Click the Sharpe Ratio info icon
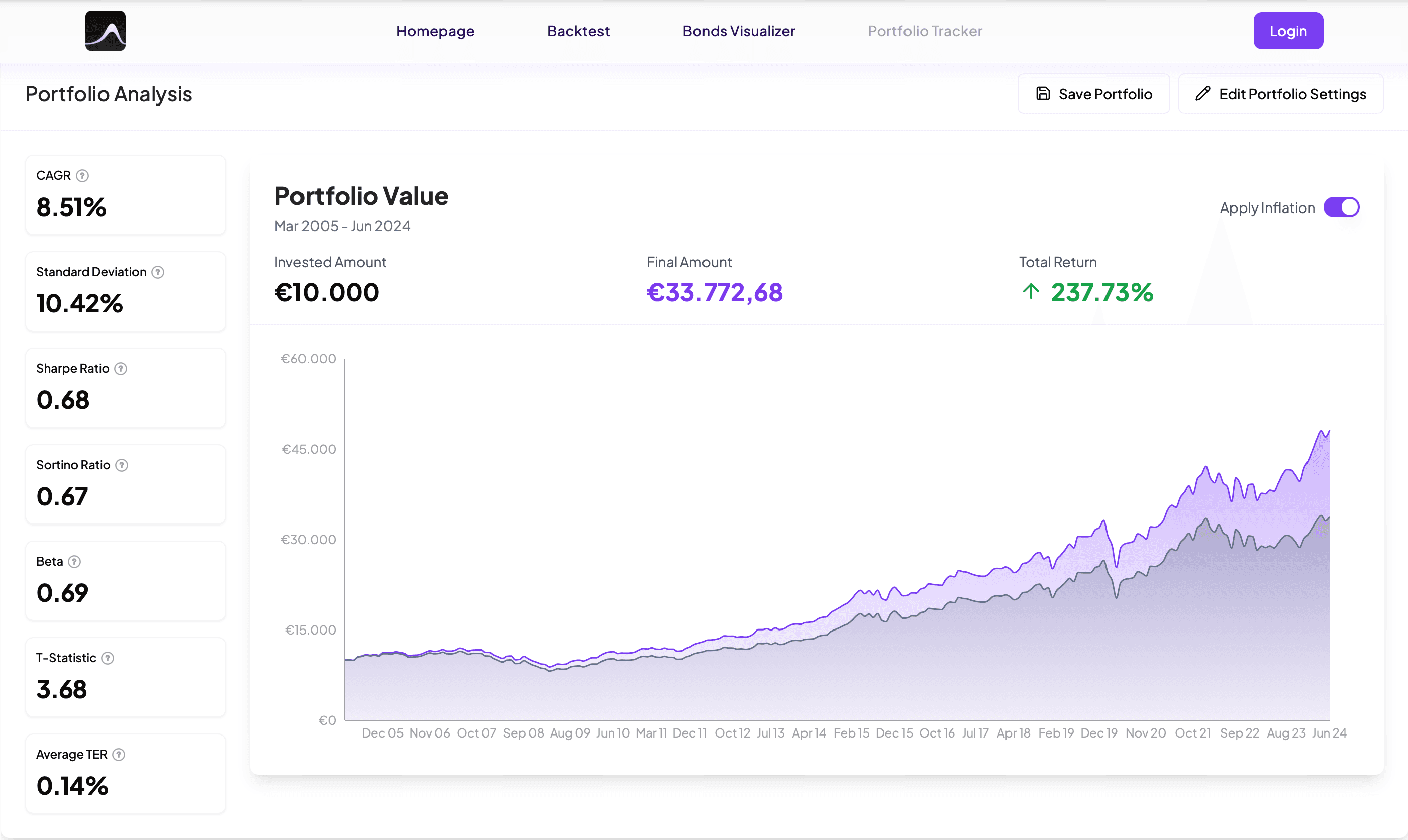The height and width of the screenshot is (840, 1408). pyautogui.click(x=121, y=368)
